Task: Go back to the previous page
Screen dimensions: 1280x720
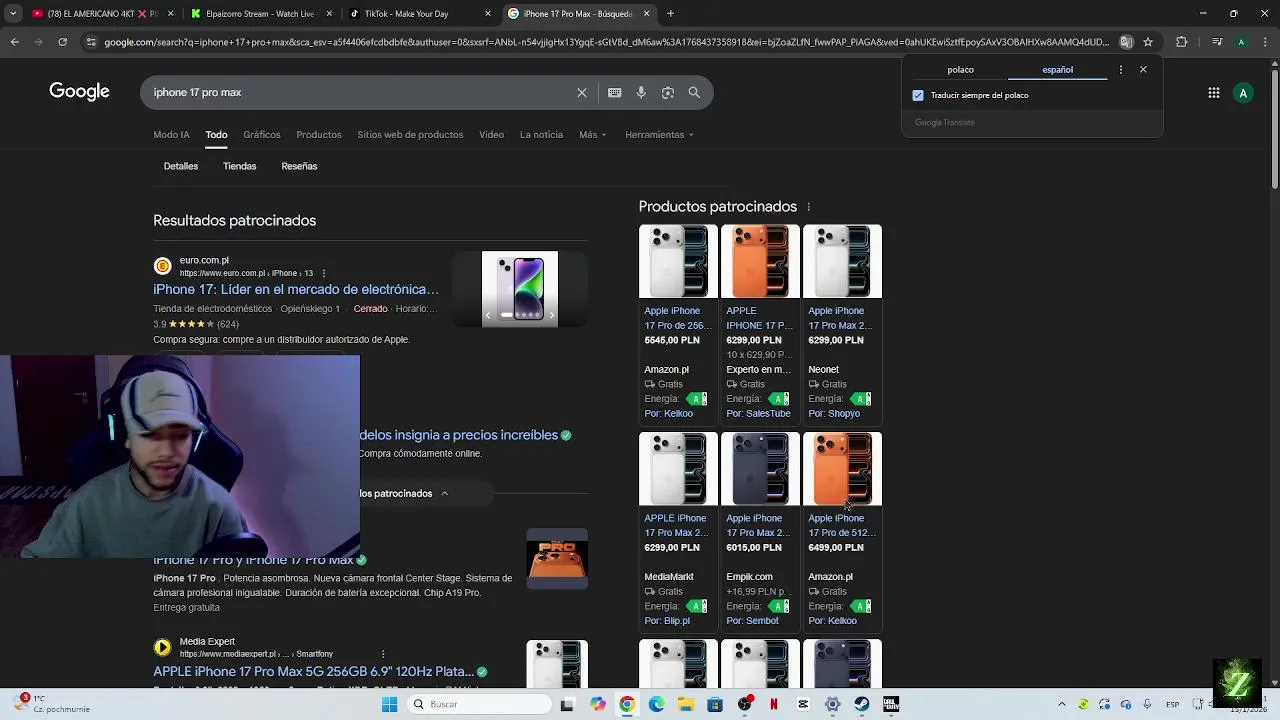Action: coord(14,42)
